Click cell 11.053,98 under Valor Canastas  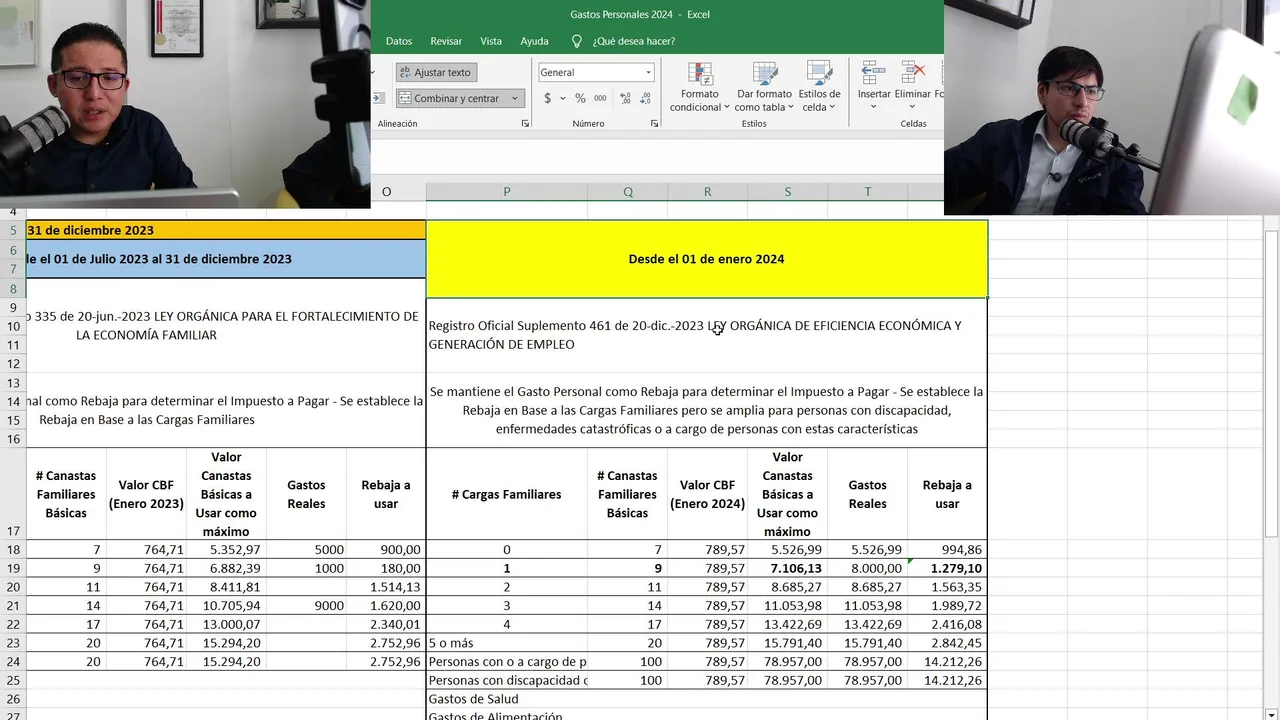787,606
